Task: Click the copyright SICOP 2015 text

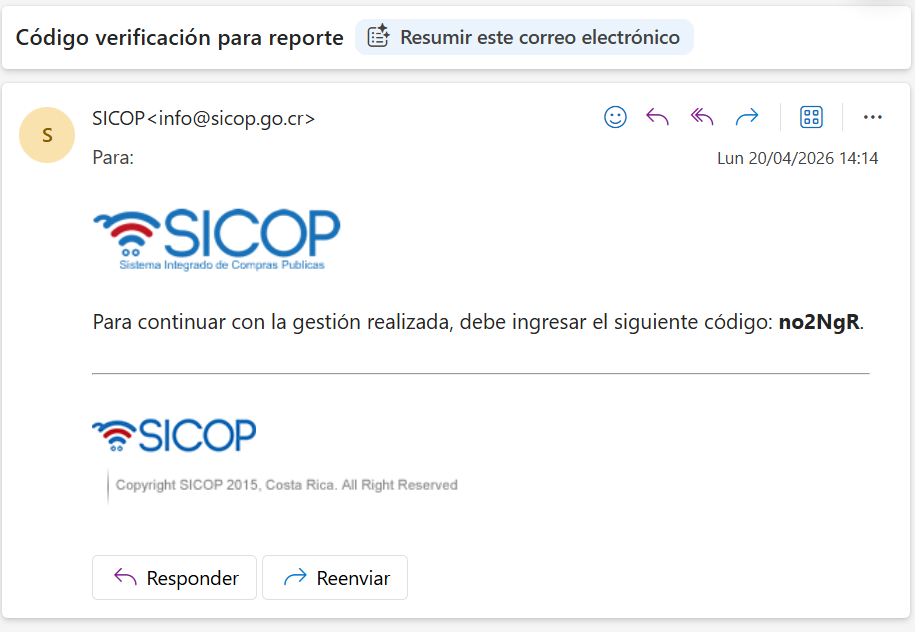Action: [x=285, y=485]
